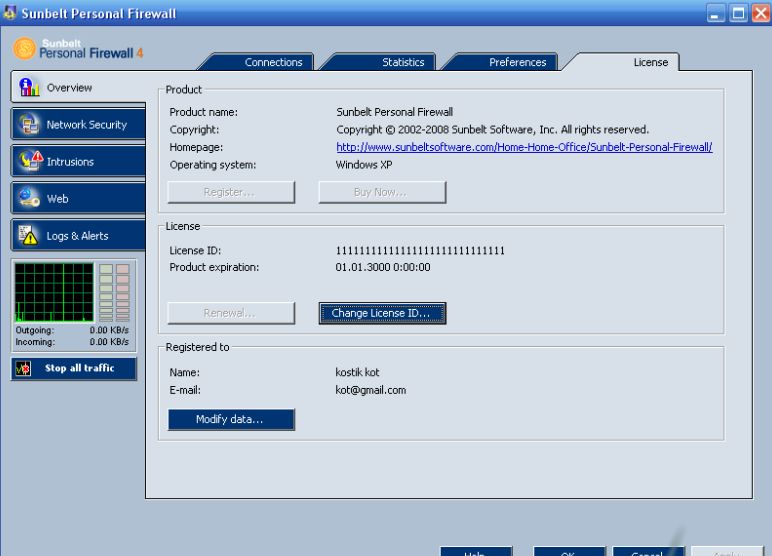The image size is (772, 556).
Task: Click the Help button at bottom
Action: [476, 552]
